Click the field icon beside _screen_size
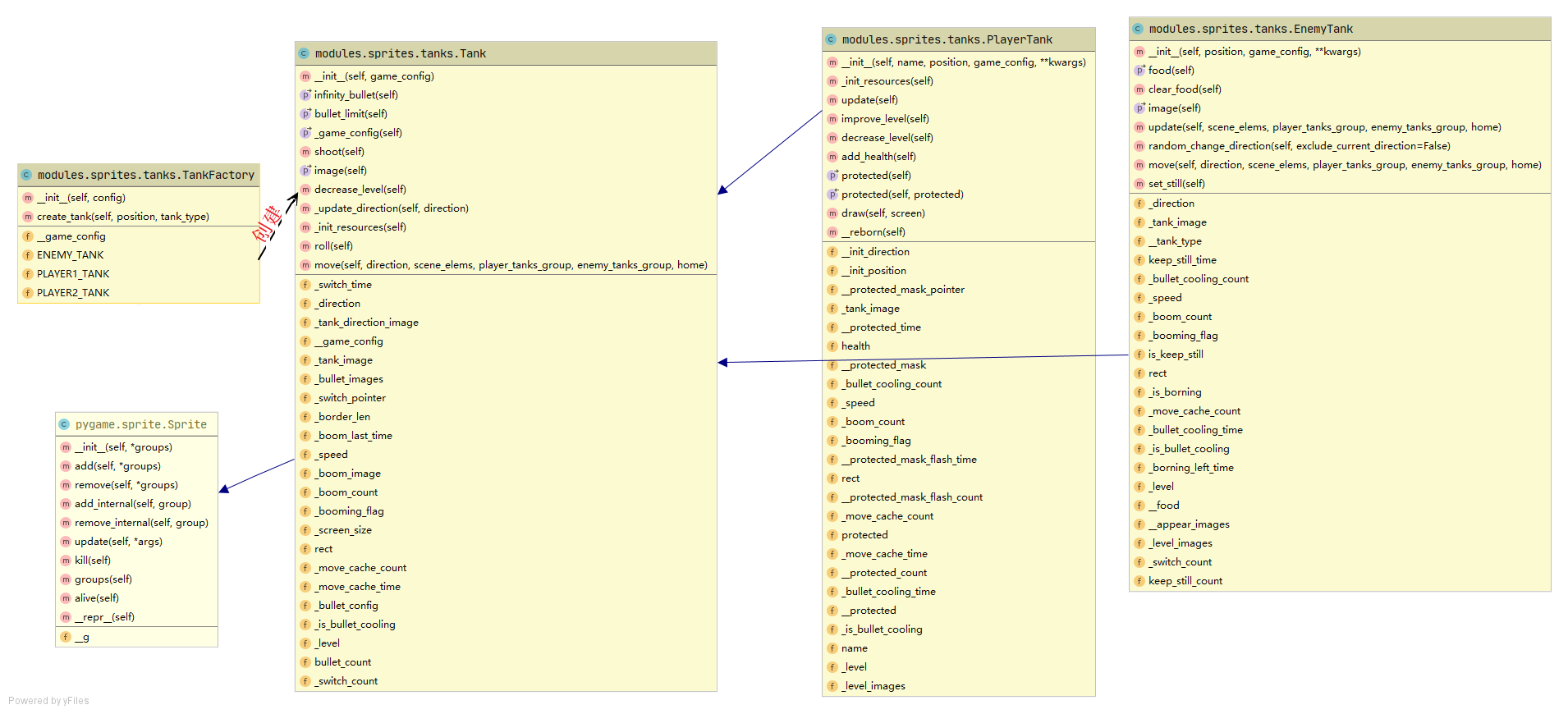Screen dimensions: 1568x714 click(305, 530)
